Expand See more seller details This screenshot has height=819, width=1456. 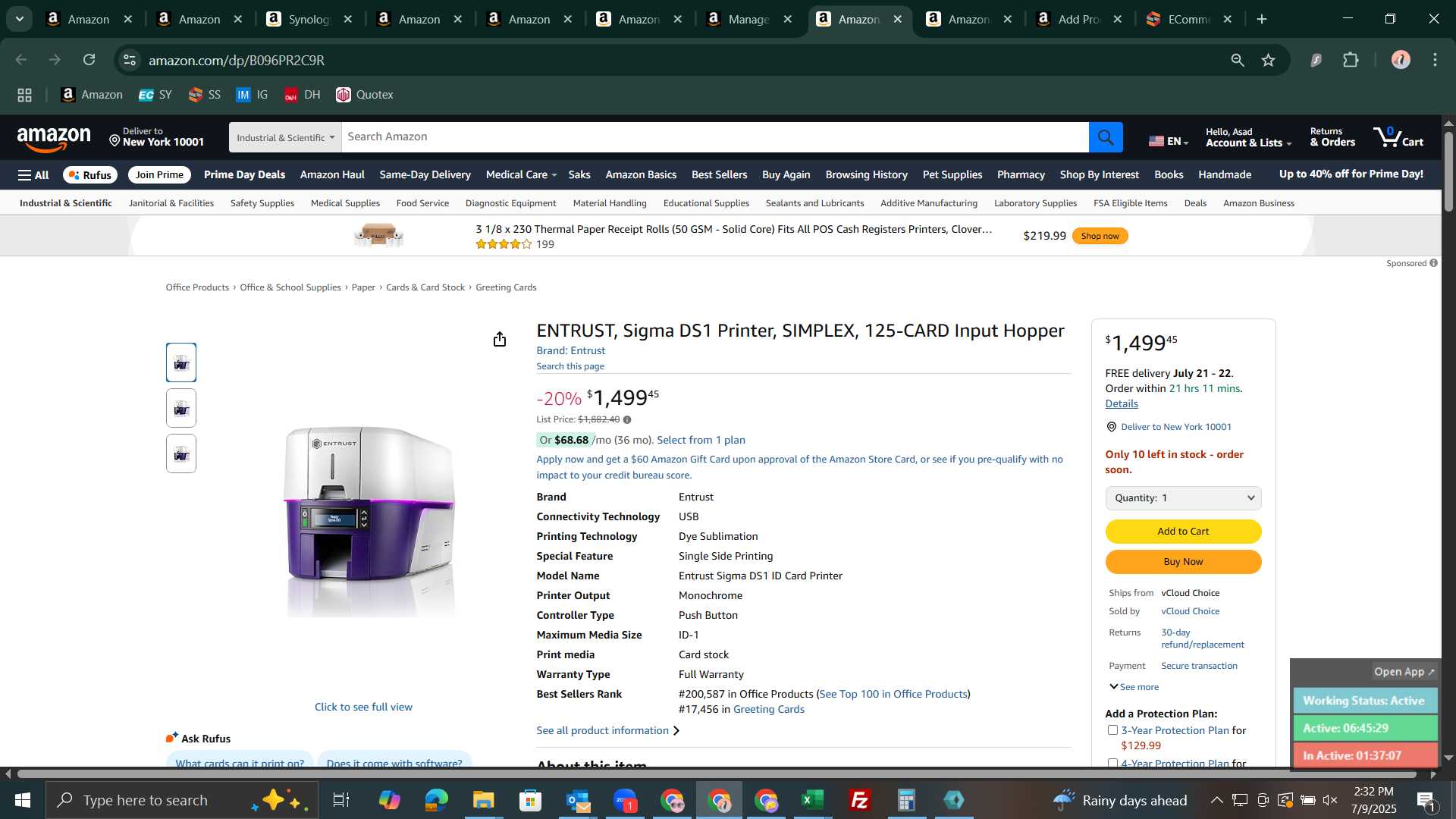click(x=1134, y=687)
